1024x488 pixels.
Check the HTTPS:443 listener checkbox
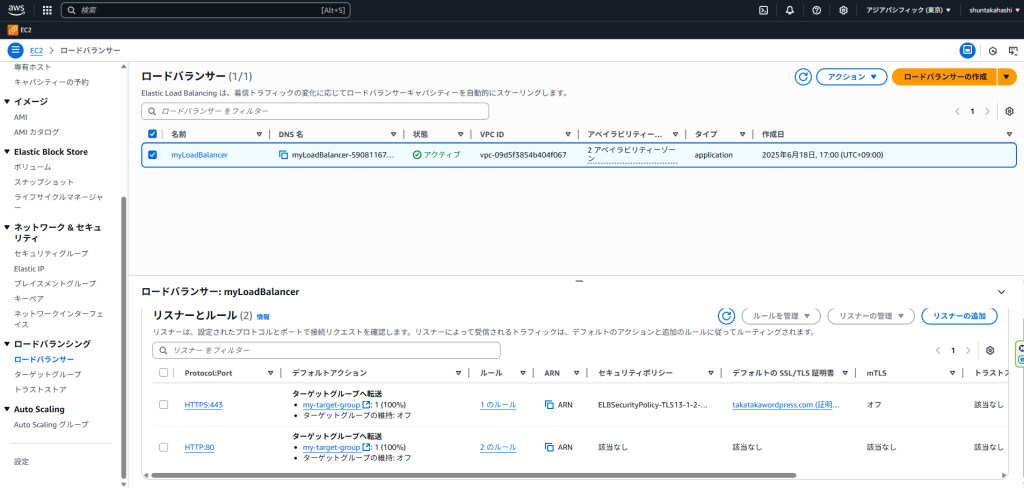click(x=163, y=404)
